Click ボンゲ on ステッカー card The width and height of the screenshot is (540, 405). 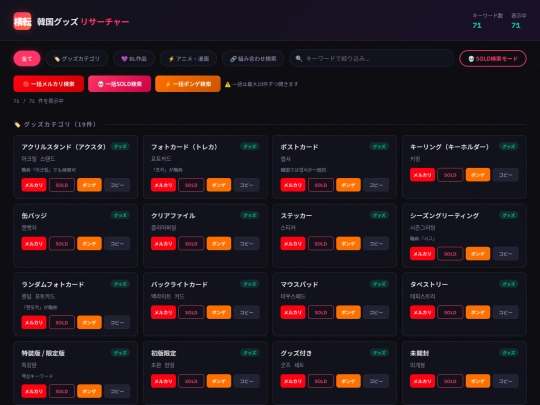348,243
